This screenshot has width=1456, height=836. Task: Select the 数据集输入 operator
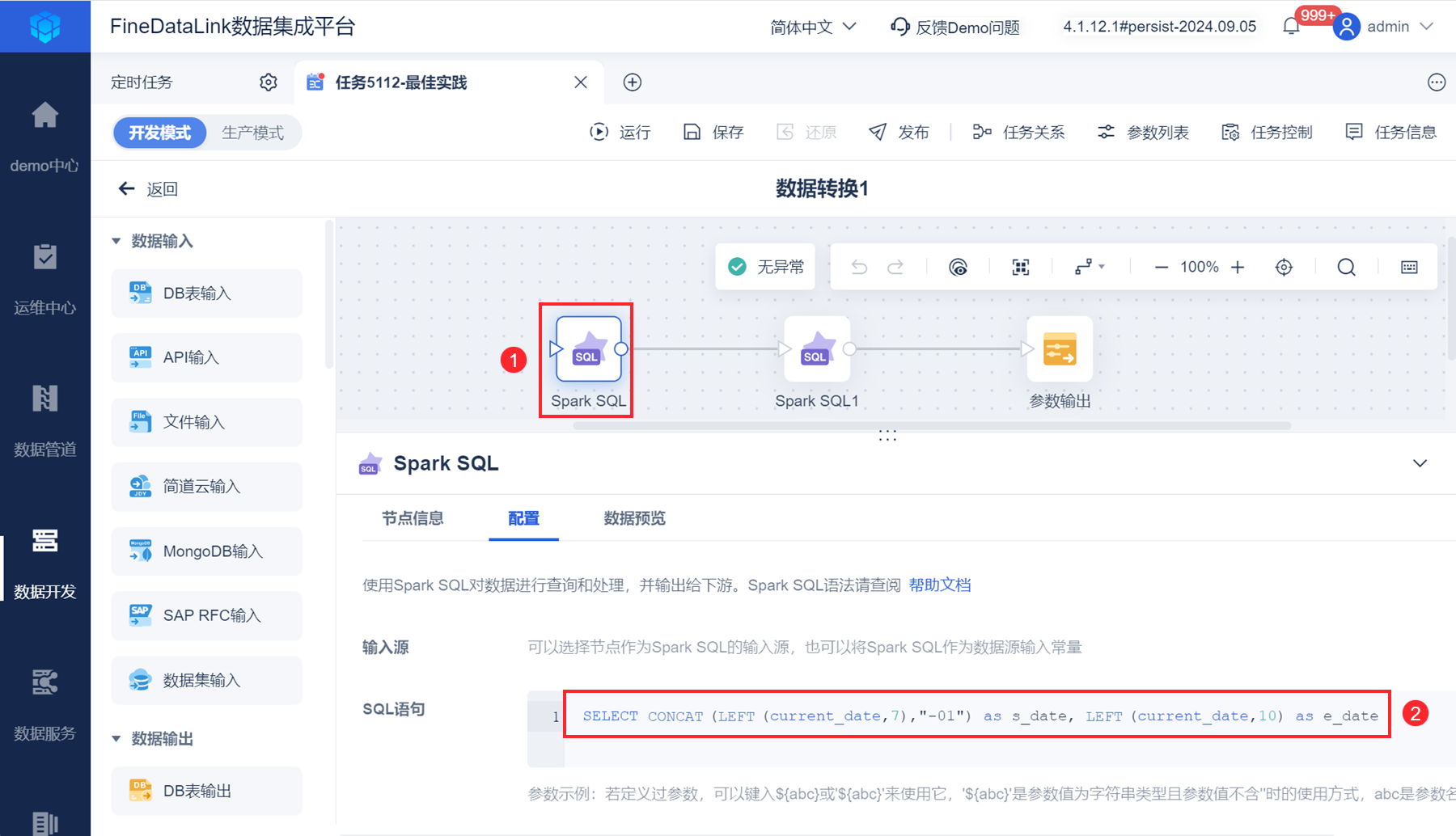[207, 681]
